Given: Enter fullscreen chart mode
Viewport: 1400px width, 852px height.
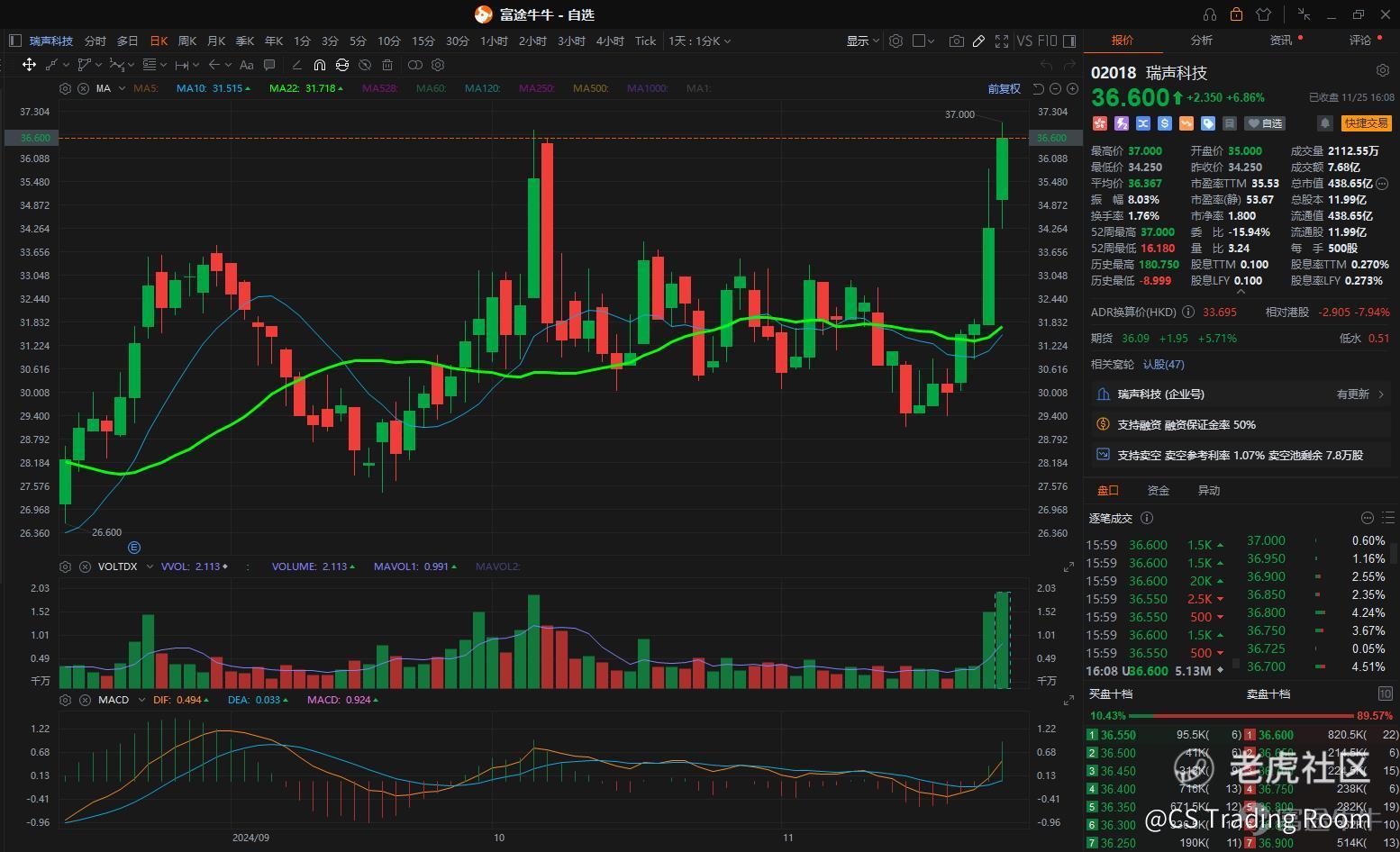Looking at the screenshot, I should 1002,41.
